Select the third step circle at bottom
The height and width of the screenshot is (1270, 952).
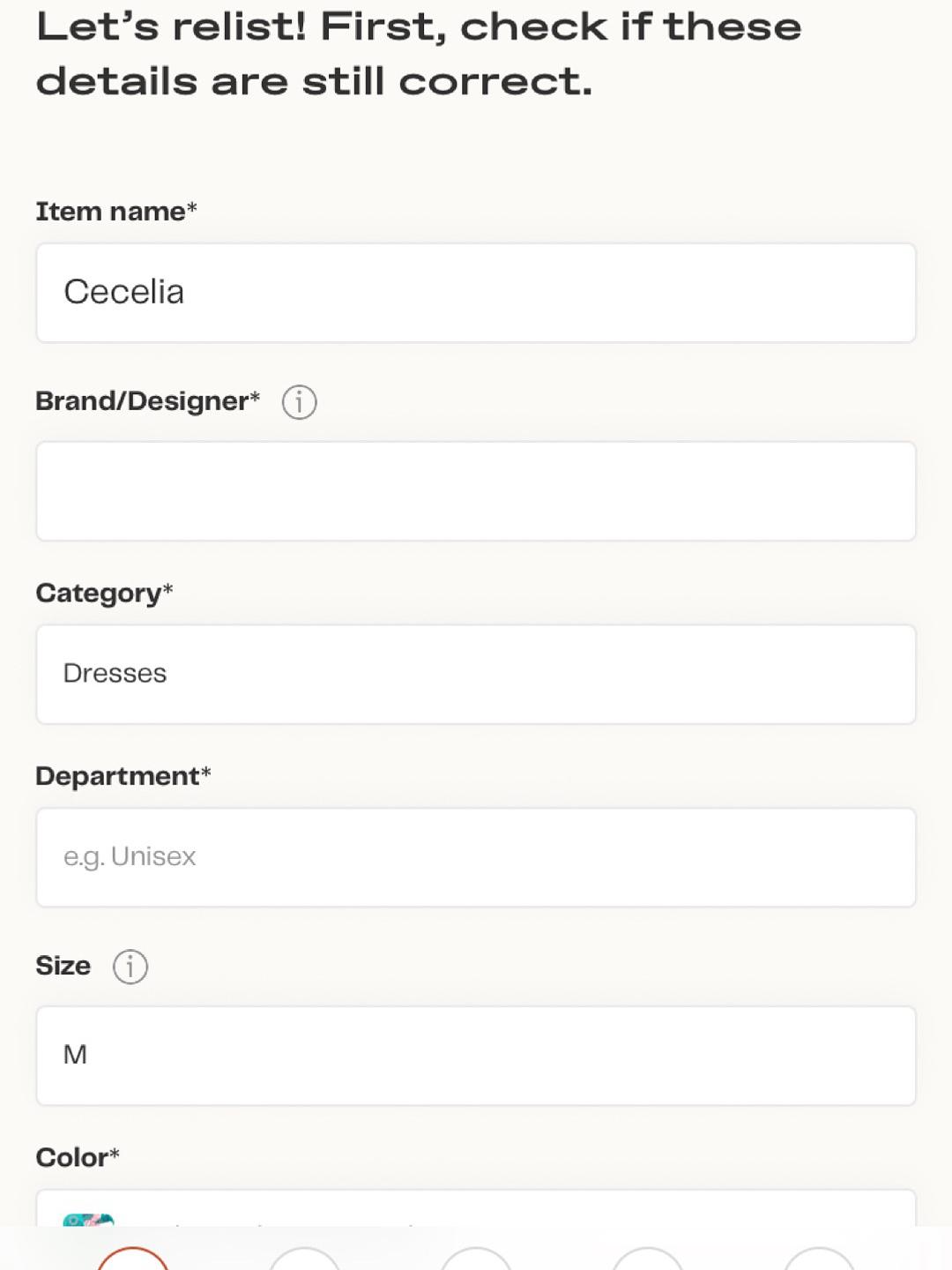[476, 1259]
